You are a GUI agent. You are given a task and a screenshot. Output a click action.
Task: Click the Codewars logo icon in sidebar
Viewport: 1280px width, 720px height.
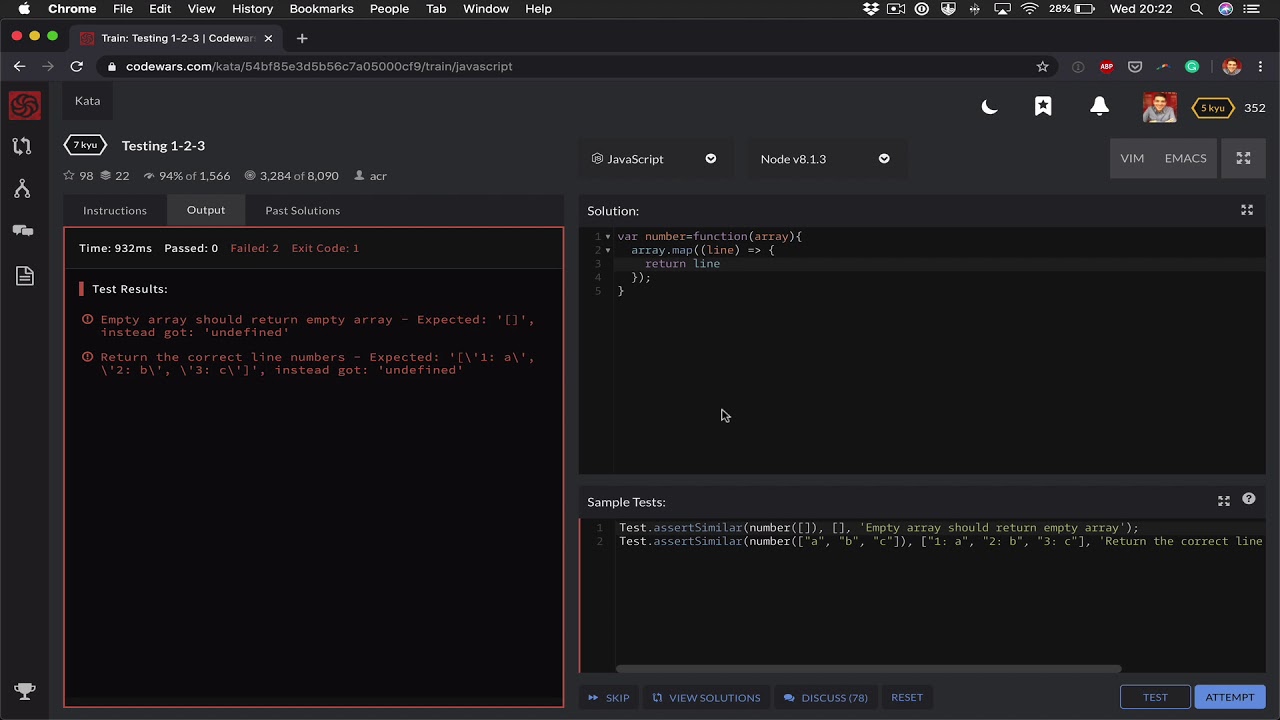click(25, 106)
